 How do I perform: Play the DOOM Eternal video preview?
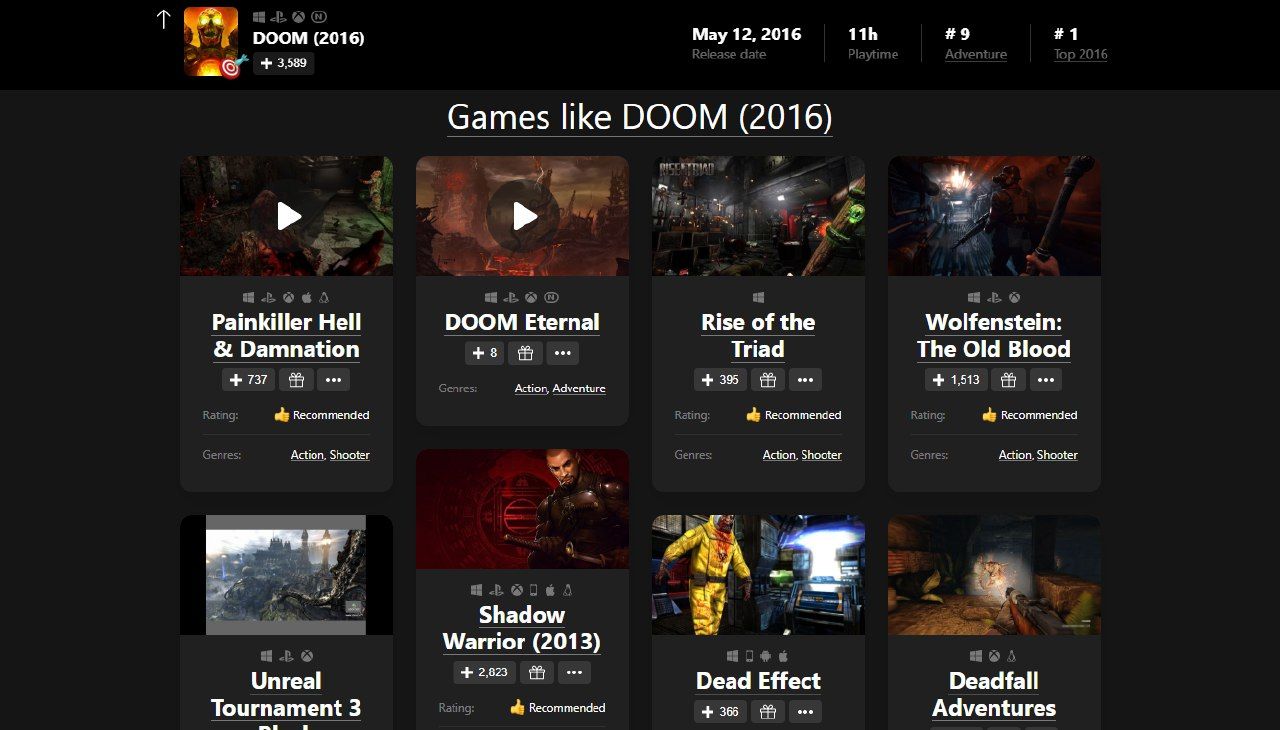point(523,216)
